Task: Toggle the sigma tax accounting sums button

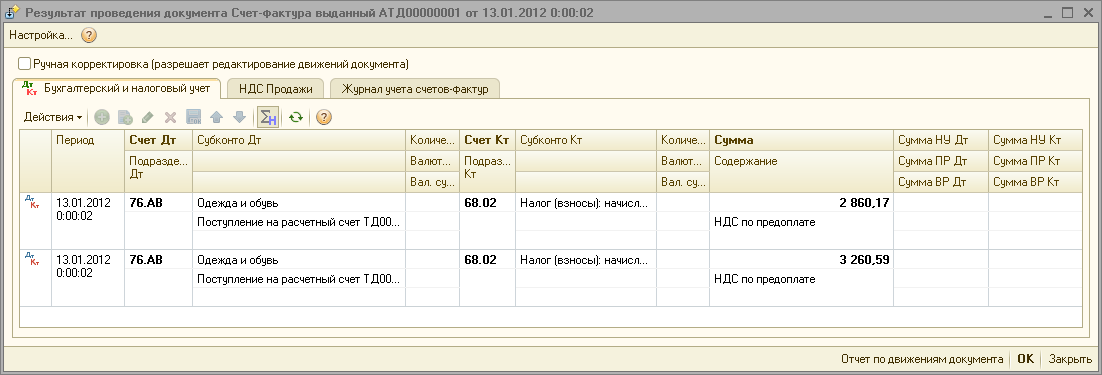Action: point(268,117)
